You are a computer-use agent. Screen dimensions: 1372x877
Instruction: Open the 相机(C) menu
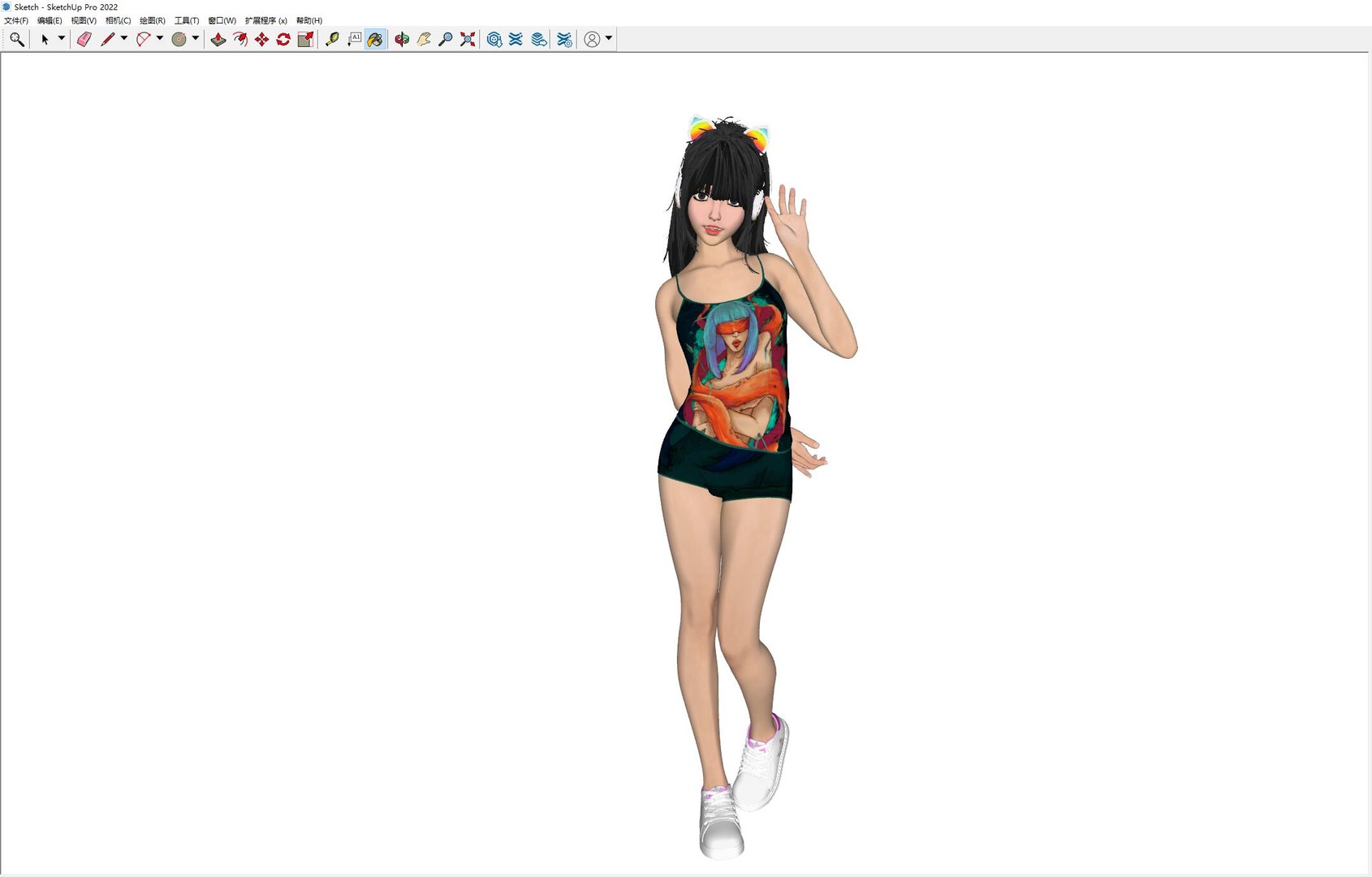pyautogui.click(x=119, y=20)
